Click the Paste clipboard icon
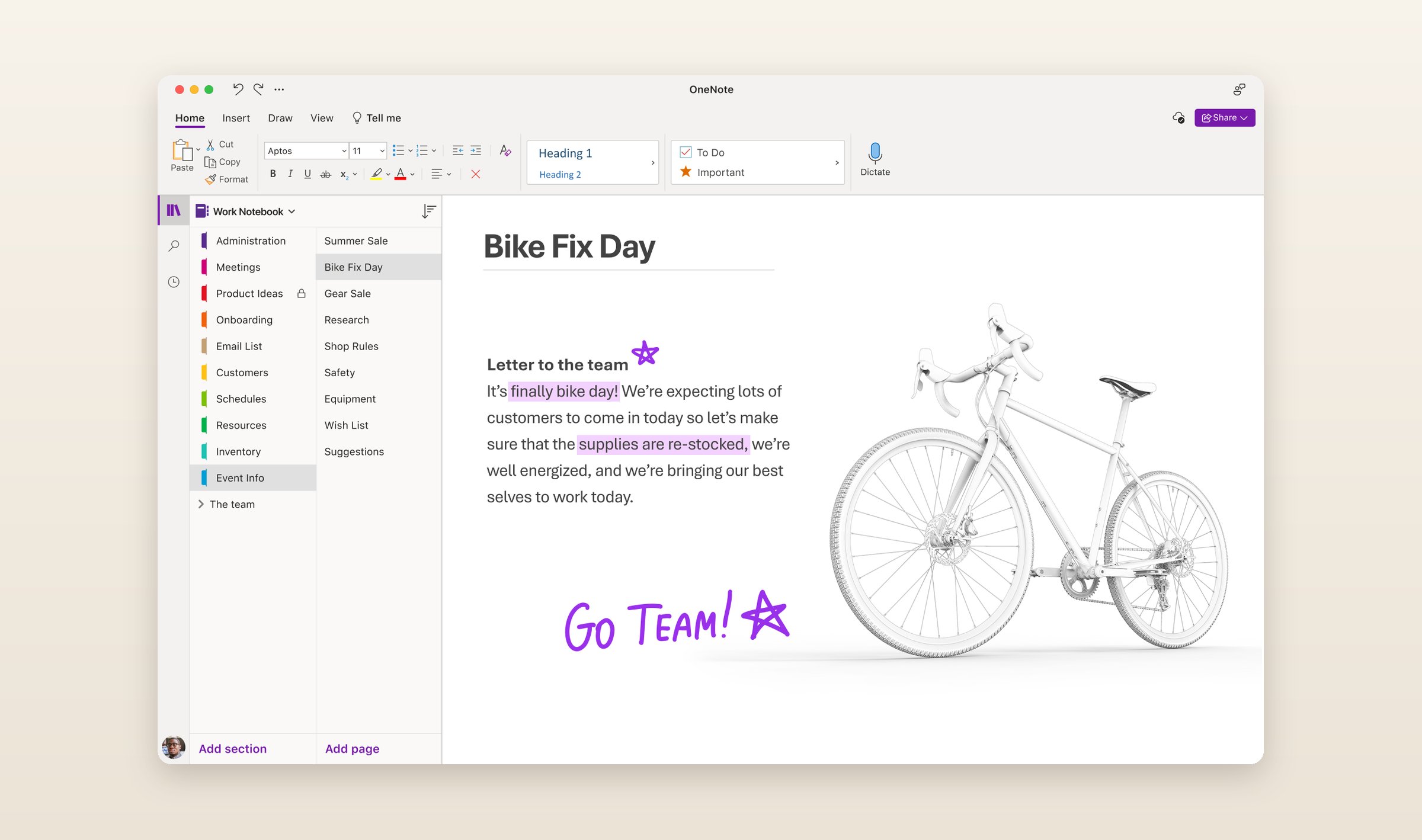Image resolution: width=1422 pixels, height=840 pixels. [x=182, y=150]
